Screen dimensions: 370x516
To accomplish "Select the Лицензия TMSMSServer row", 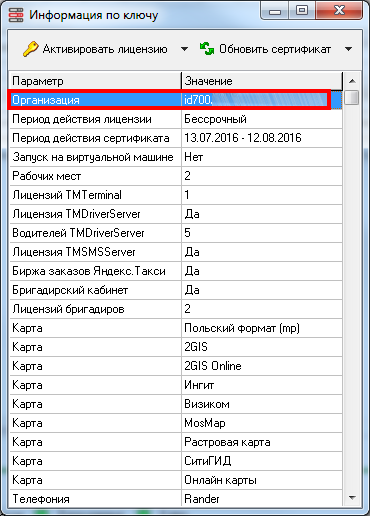I will pos(176,252).
